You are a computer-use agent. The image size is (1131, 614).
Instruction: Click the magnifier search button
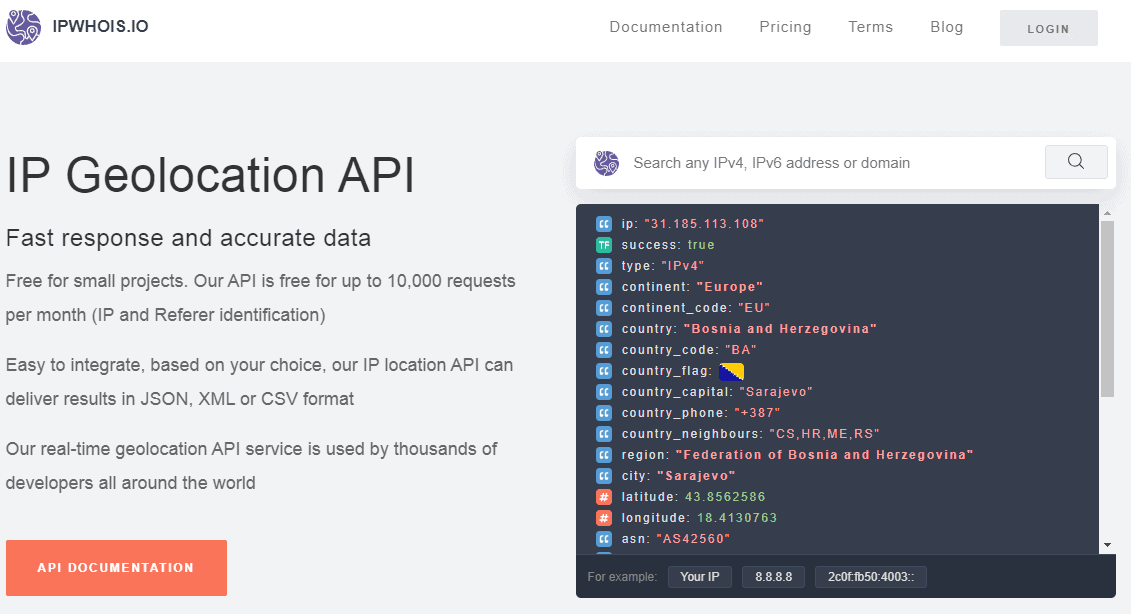(x=1075, y=162)
